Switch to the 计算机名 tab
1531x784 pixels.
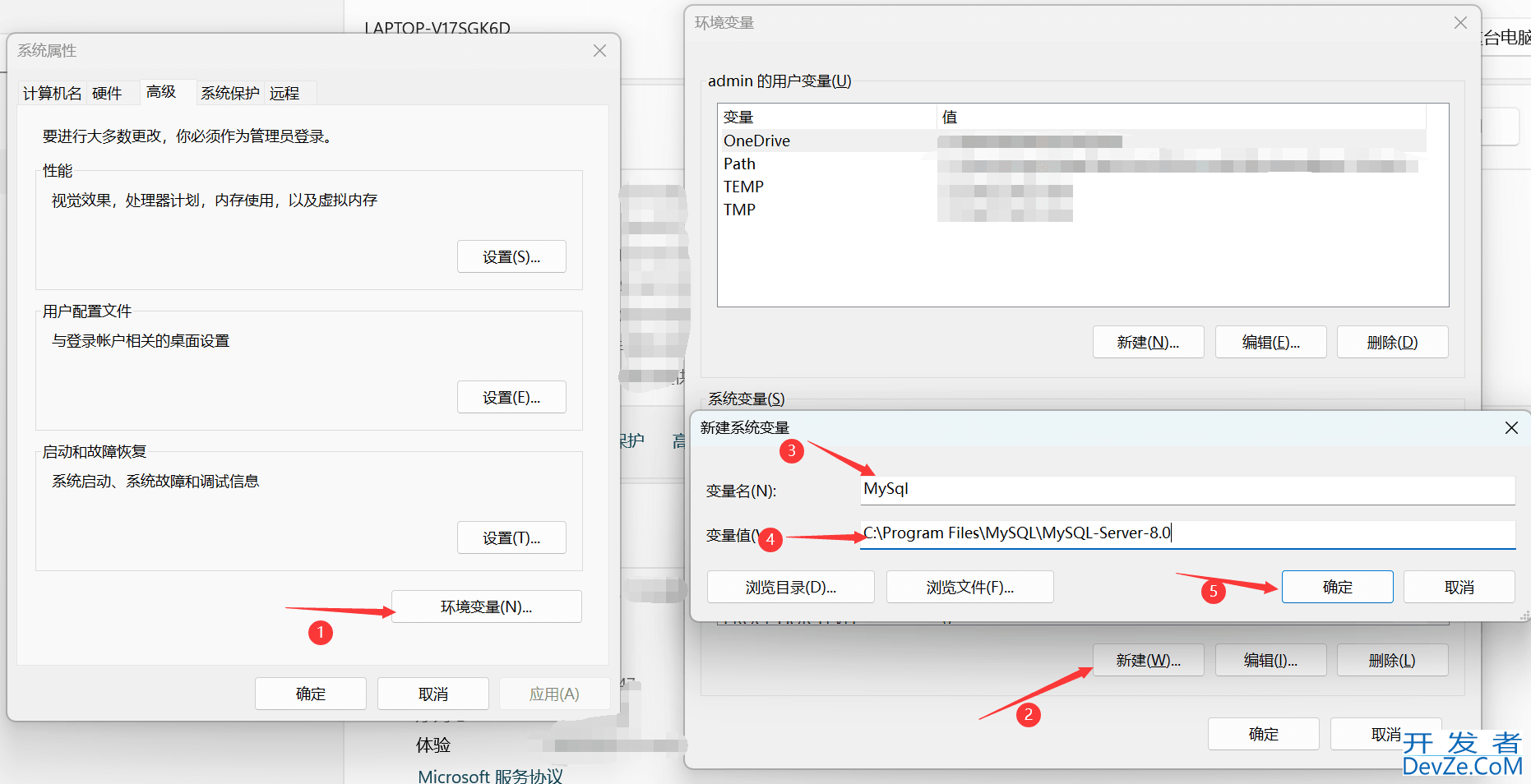click(x=53, y=93)
